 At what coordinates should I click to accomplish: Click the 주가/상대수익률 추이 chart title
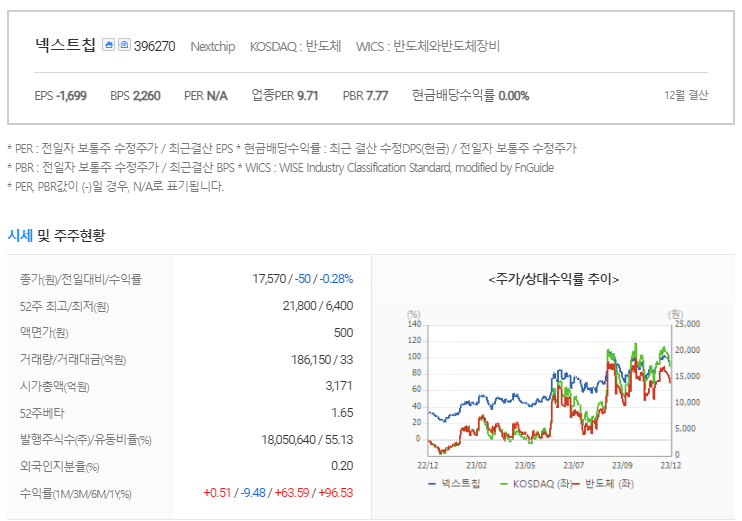point(554,279)
